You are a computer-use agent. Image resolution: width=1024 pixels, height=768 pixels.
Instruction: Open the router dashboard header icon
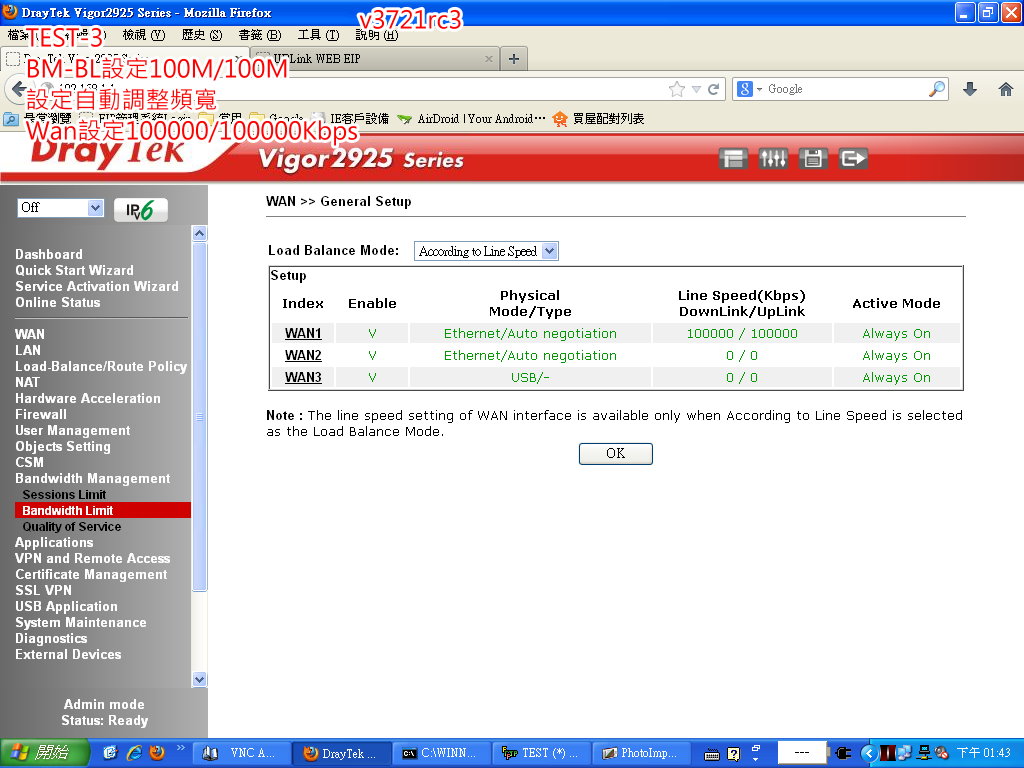(x=733, y=159)
